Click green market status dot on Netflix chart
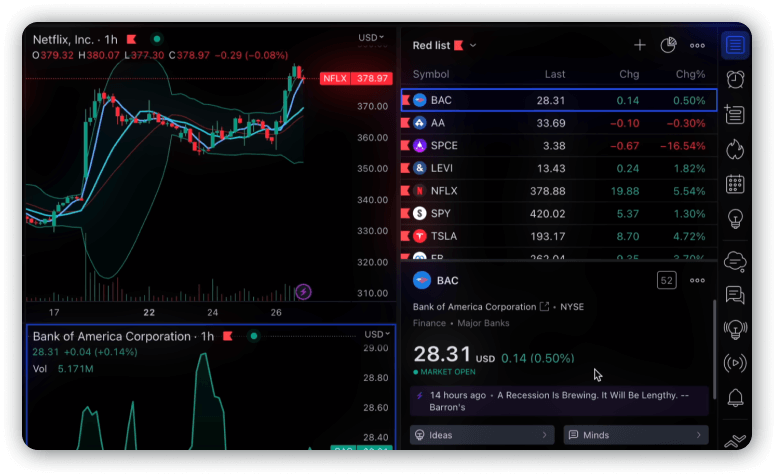 (157, 39)
